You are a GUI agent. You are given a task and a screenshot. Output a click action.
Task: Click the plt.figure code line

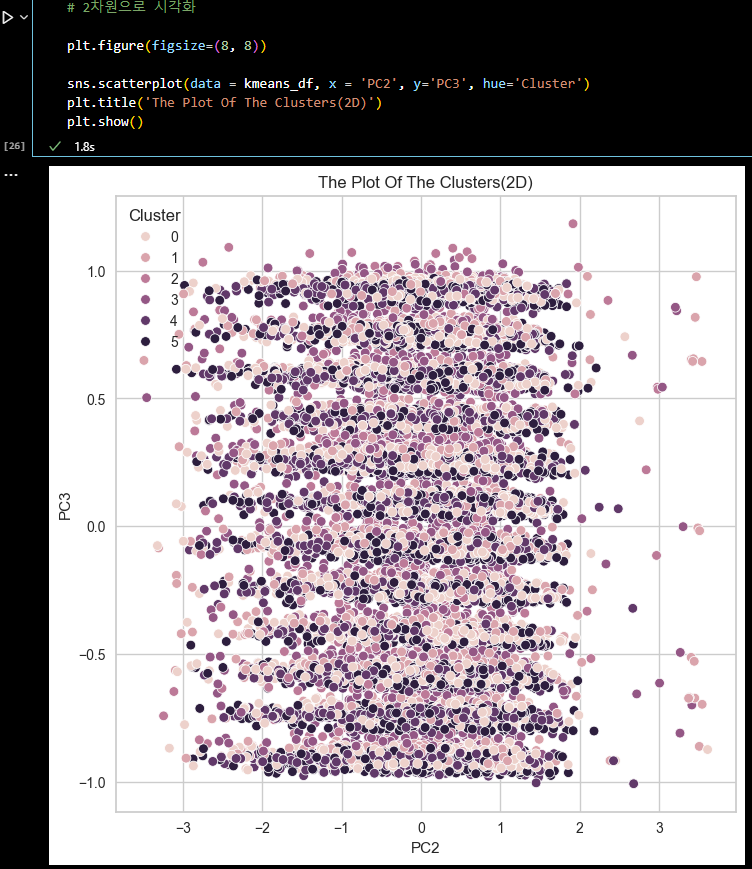pos(166,45)
